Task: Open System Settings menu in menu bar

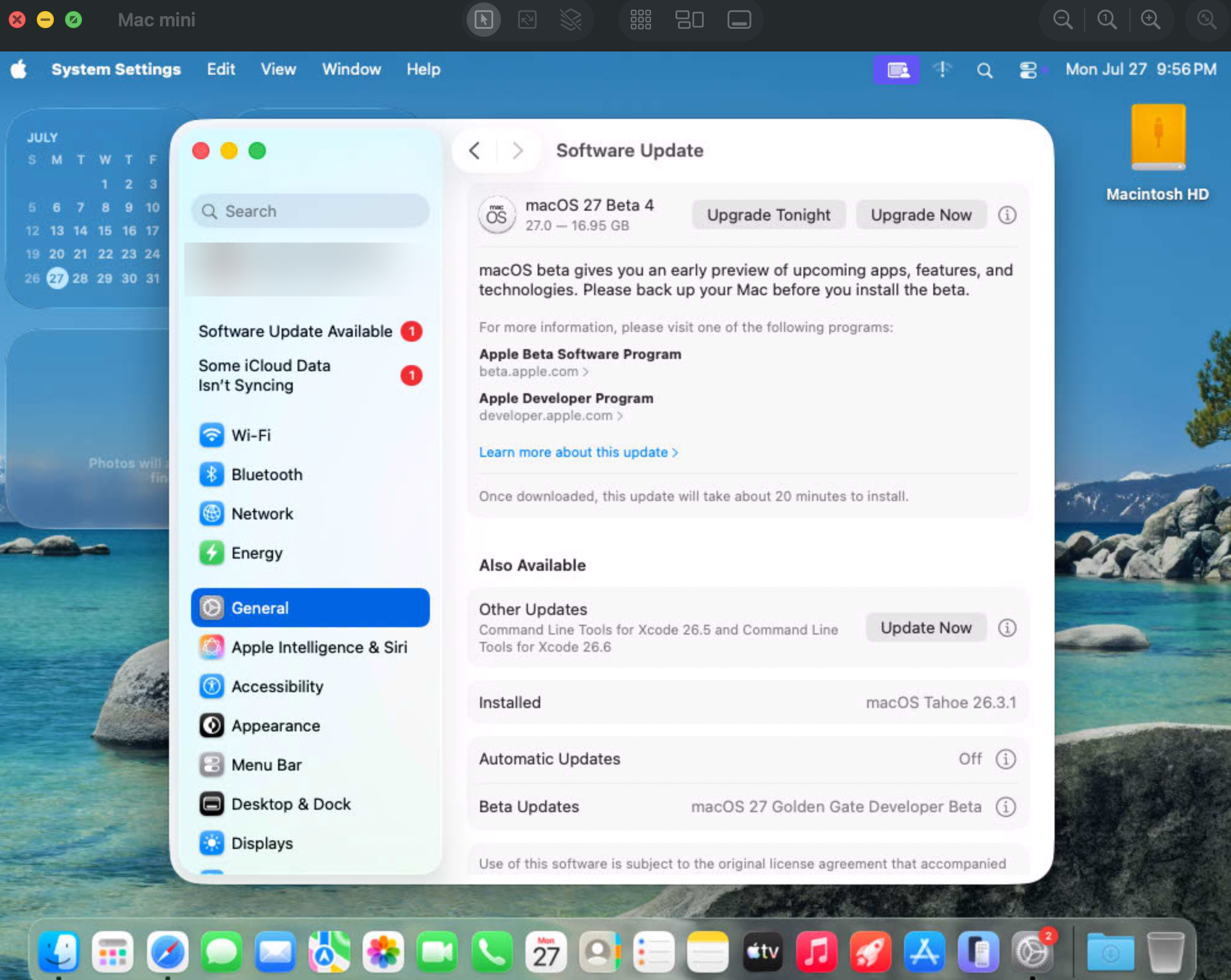Action: (x=116, y=69)
